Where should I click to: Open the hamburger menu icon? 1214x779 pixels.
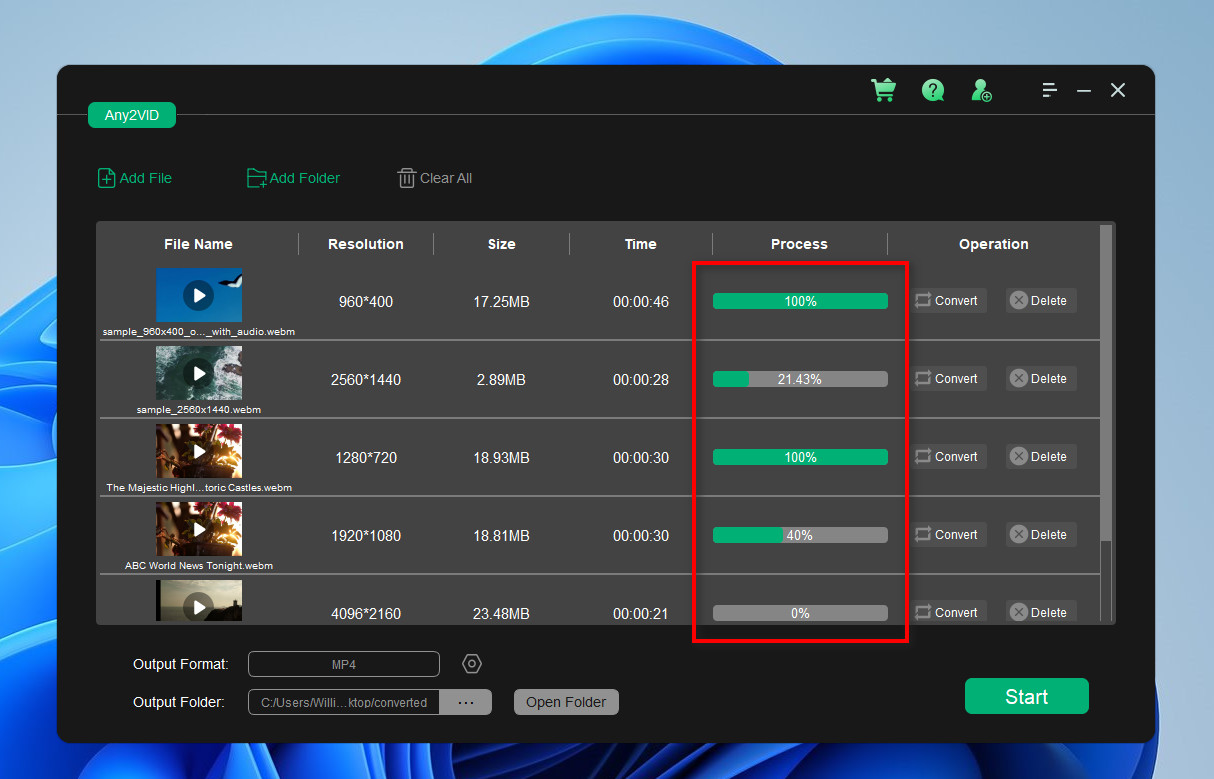coord(1049,90)
